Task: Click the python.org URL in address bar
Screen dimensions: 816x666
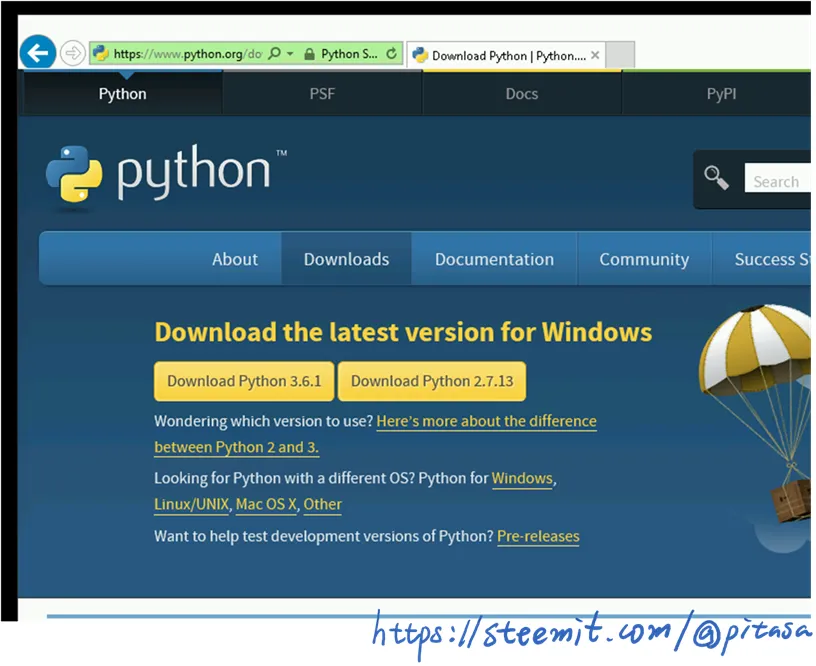Action: click(x=187, y=54)
